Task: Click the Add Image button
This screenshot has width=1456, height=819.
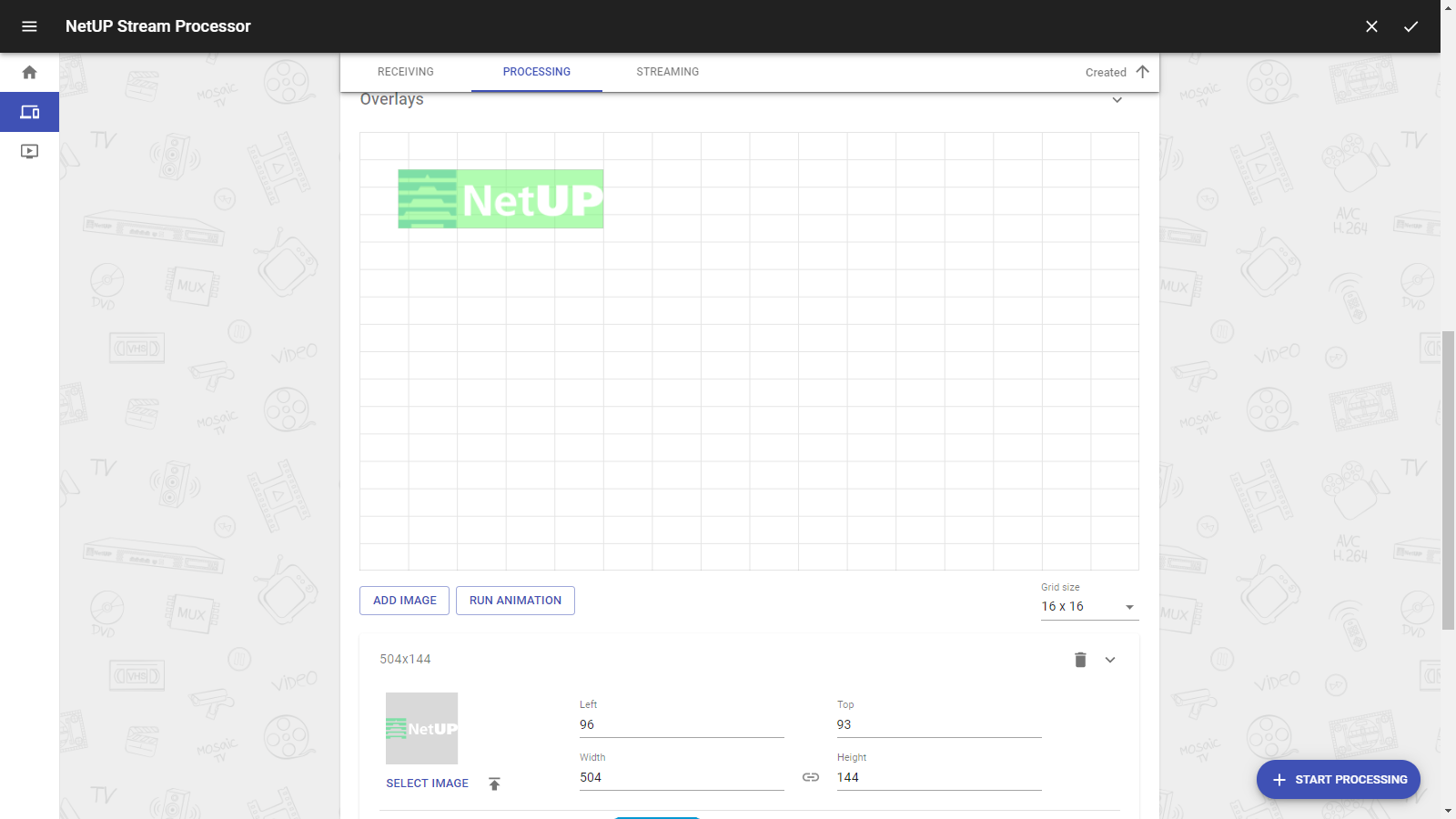Action: (x=404, y=601)
